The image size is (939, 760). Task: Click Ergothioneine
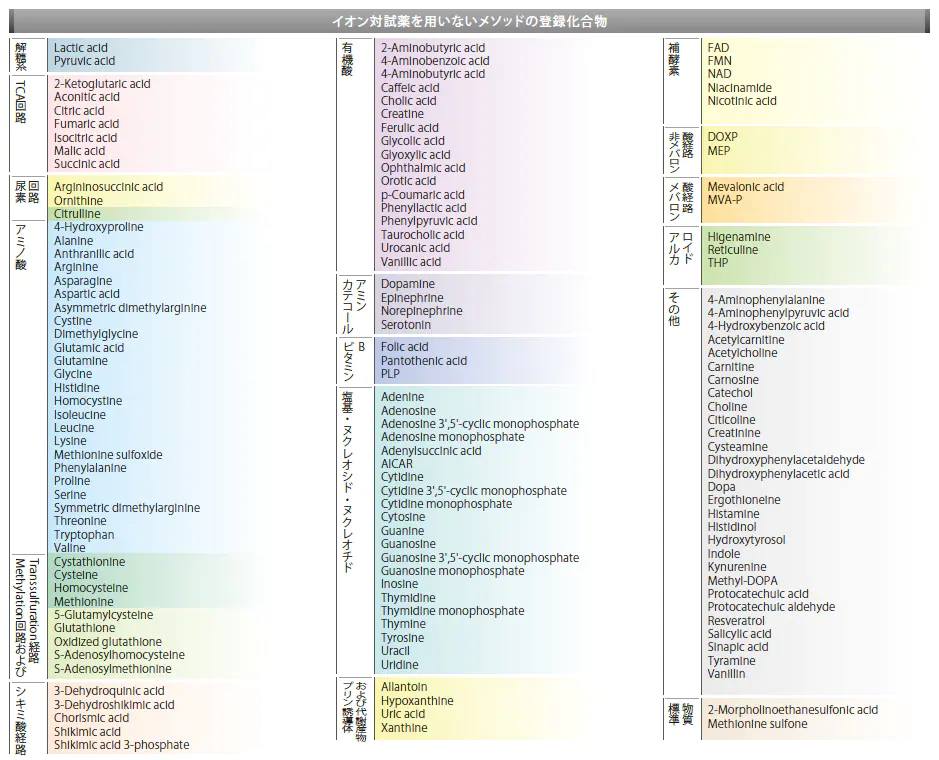tap(744, 500)
